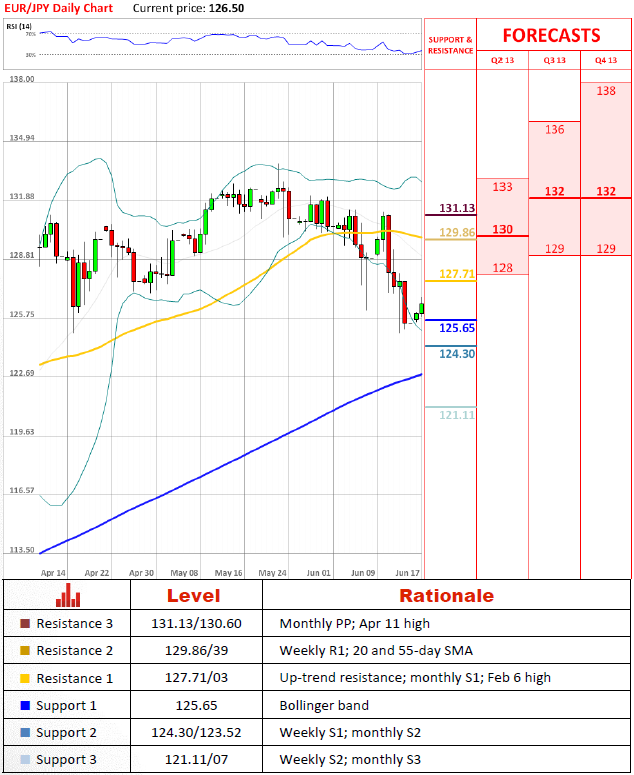Click the 'Level' table column header
This screenshot has width=634, height=775.
point(193,596)
